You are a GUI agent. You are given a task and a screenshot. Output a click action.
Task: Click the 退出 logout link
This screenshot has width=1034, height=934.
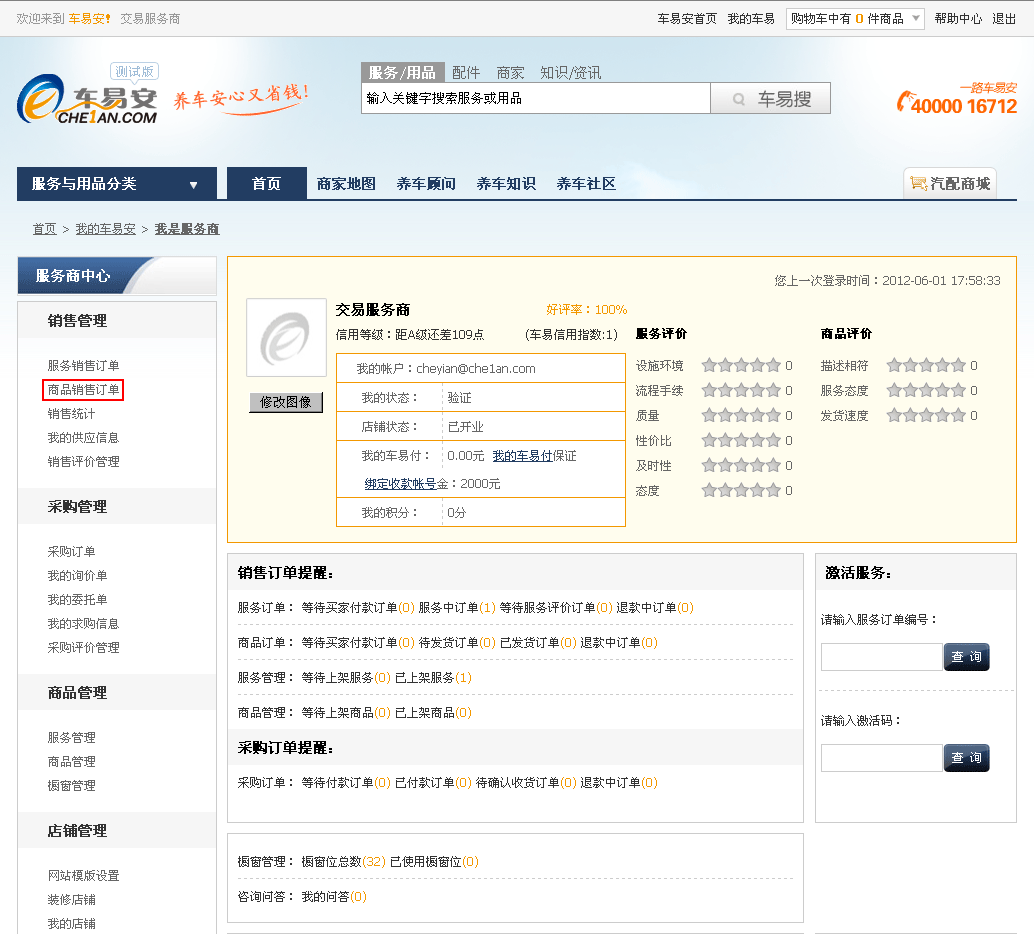point(1004,18)
